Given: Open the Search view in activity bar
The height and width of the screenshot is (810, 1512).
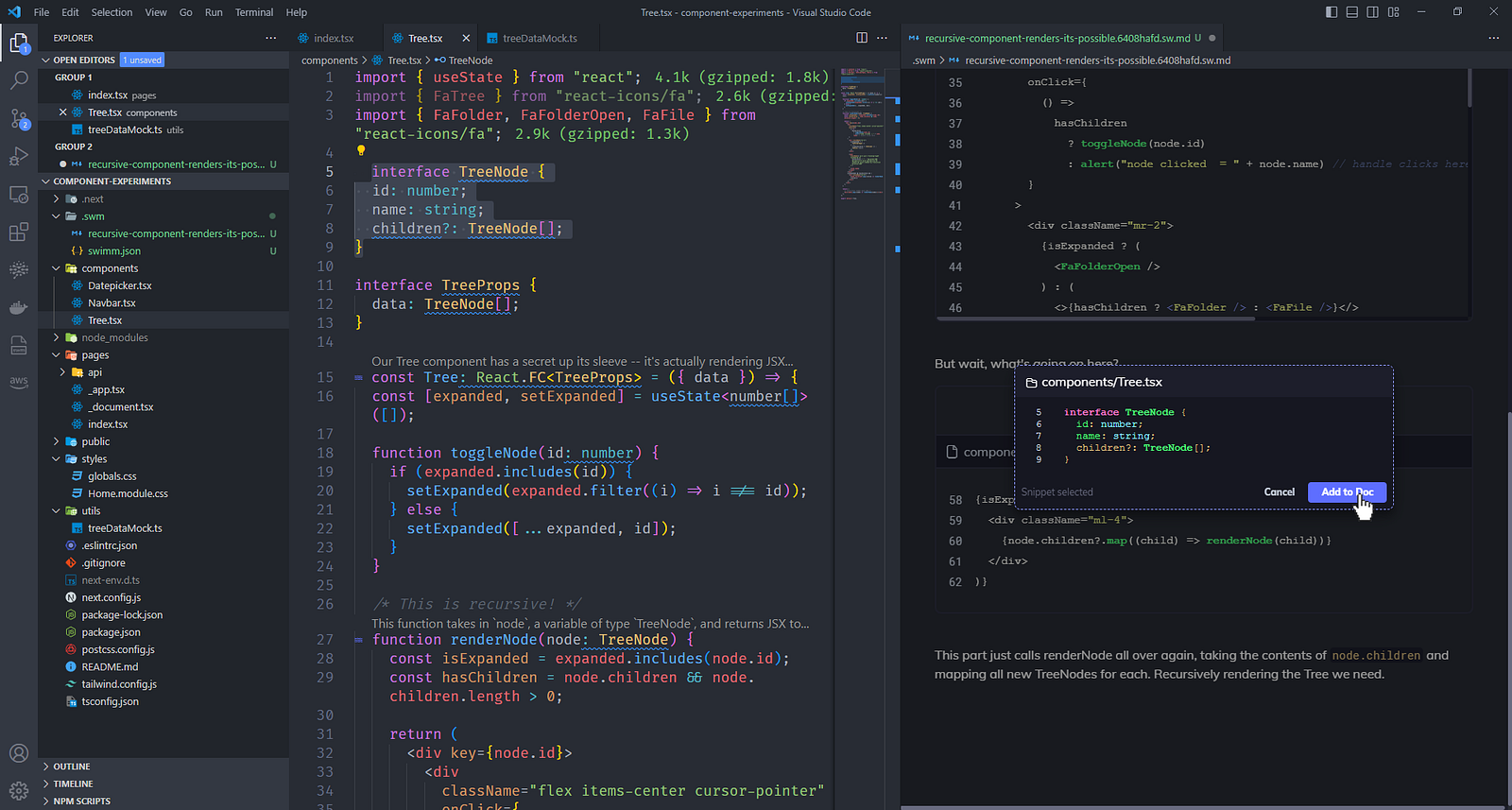Looking at the screenshot, I should coord(19,80).
